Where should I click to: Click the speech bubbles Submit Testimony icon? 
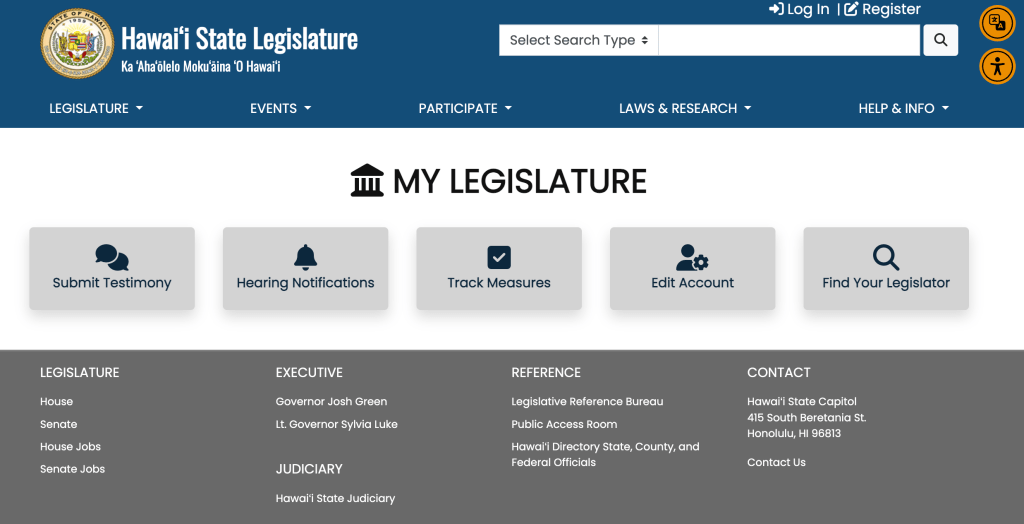(112, 257)
